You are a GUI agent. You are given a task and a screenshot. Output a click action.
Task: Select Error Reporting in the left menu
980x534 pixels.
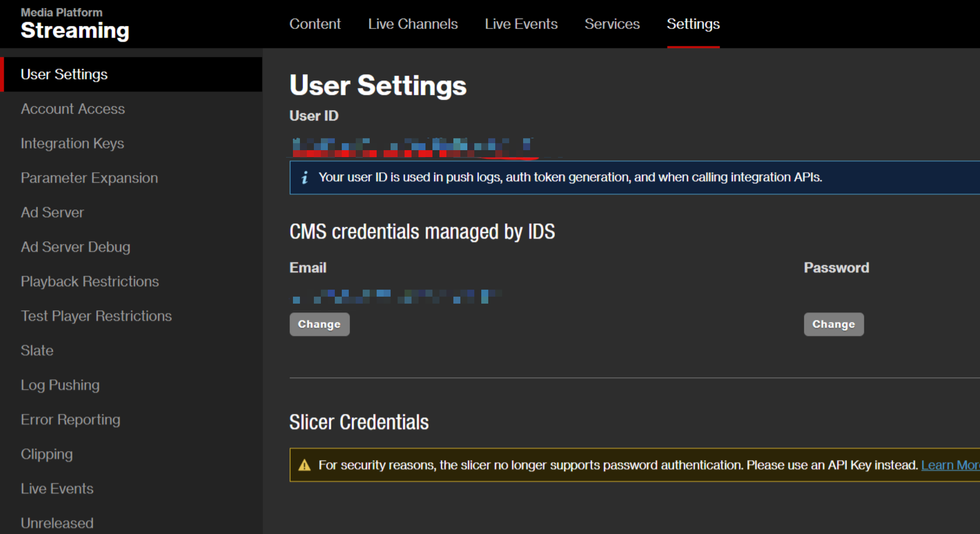(70, 420)
